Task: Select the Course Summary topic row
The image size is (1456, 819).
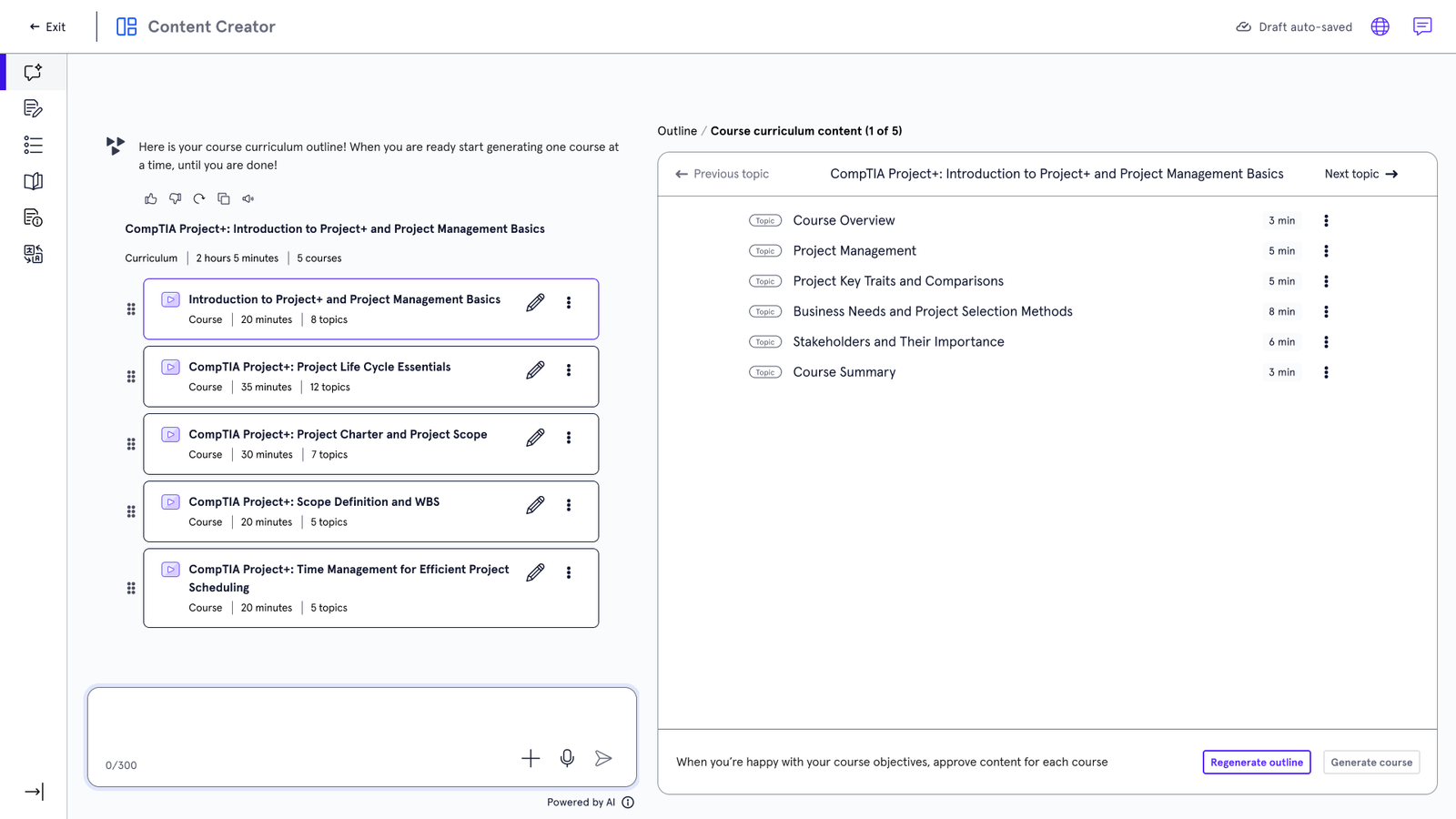Action: tap(1041, 372)
